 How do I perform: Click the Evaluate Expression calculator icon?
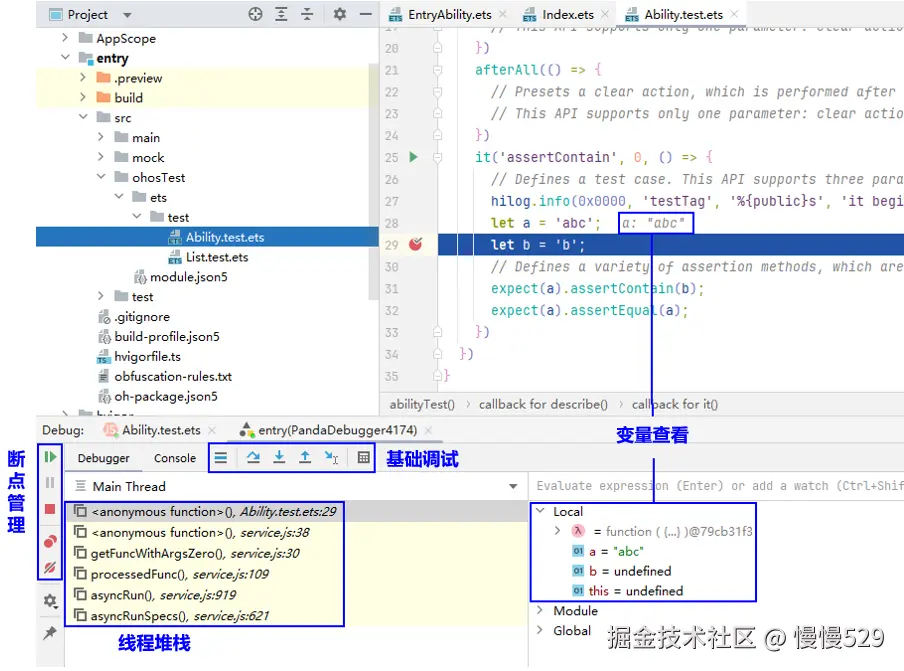pos(363,458)
